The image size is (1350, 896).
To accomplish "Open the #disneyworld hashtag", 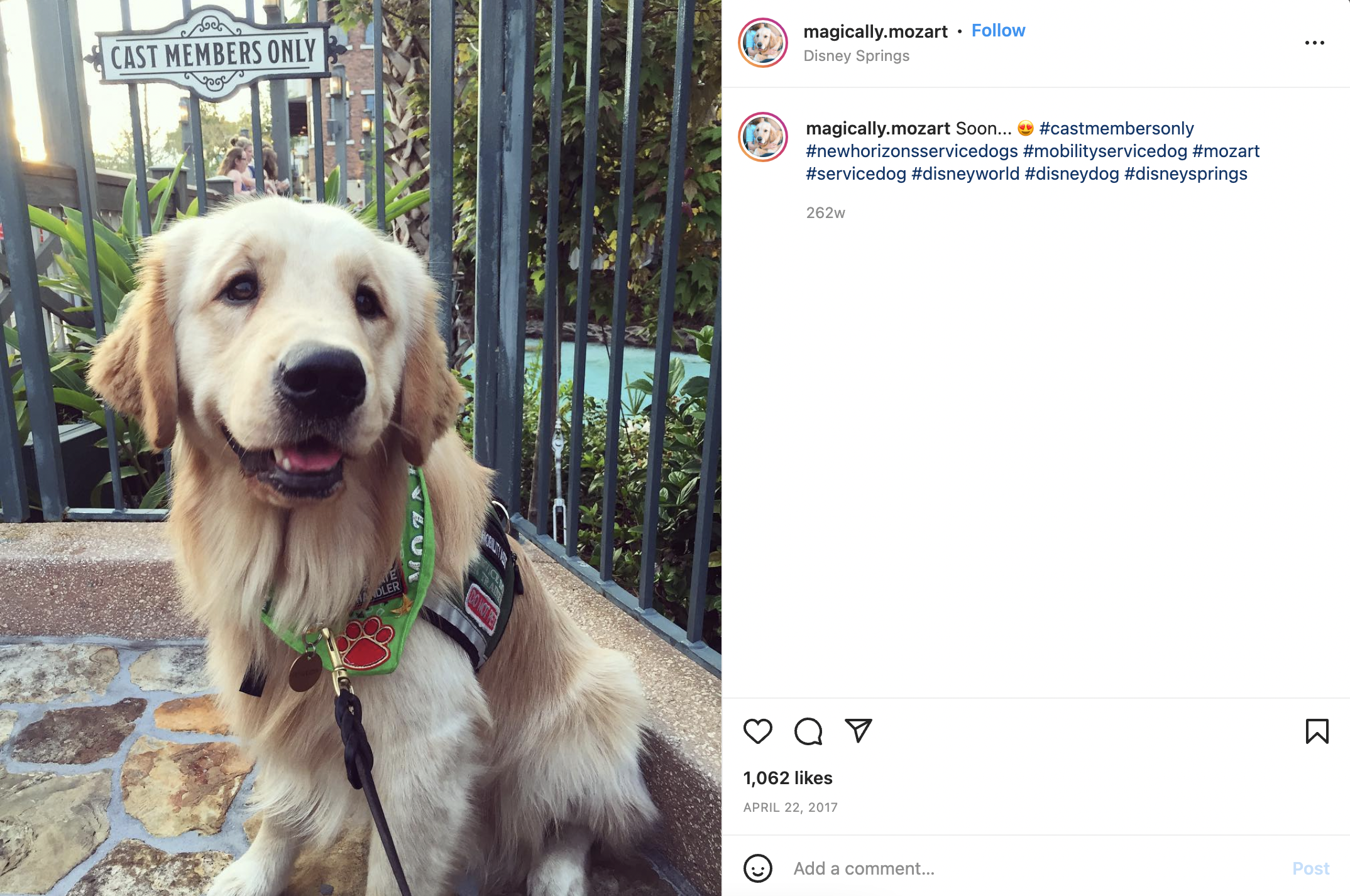I will pos(965,173).
